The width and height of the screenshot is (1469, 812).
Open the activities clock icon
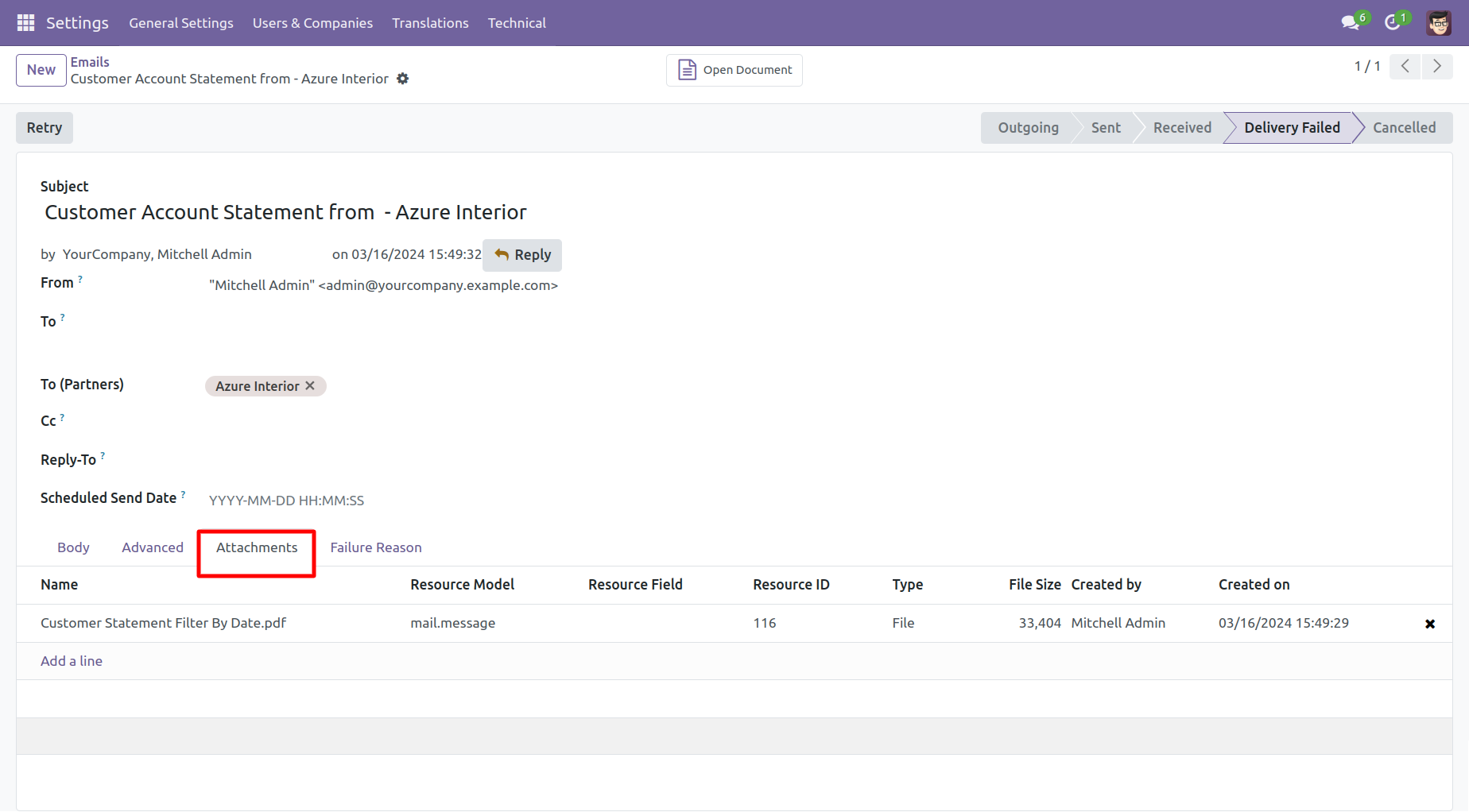tap(1392, 23)
